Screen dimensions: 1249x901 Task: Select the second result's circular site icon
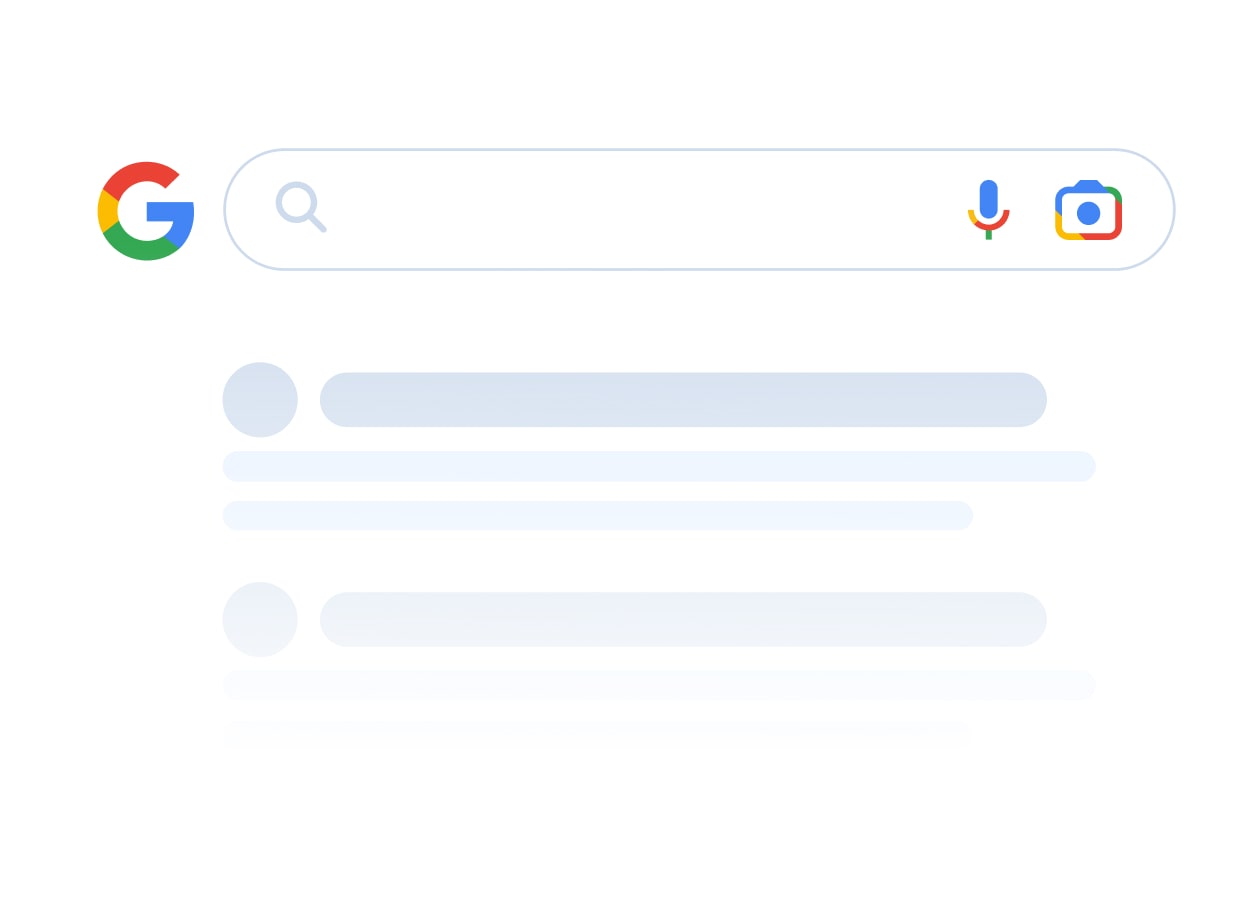(x=260, y=619)
